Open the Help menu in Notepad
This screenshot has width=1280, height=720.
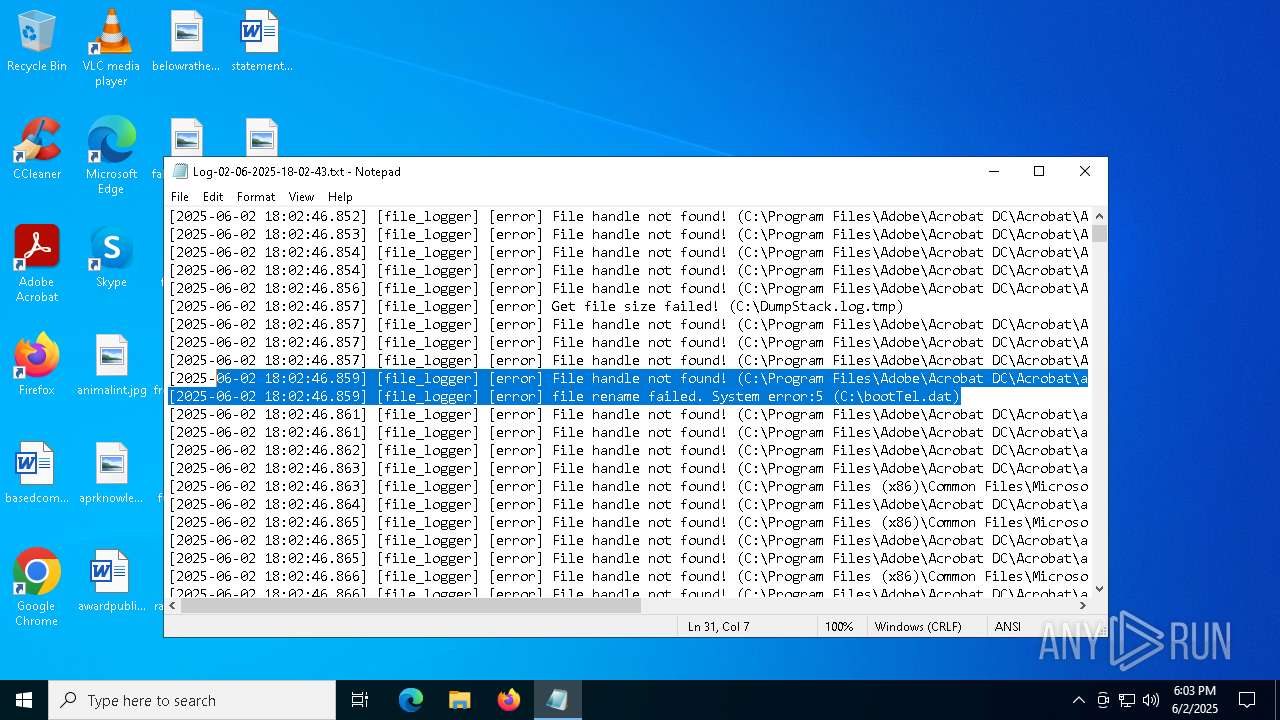tap(340, 197)
